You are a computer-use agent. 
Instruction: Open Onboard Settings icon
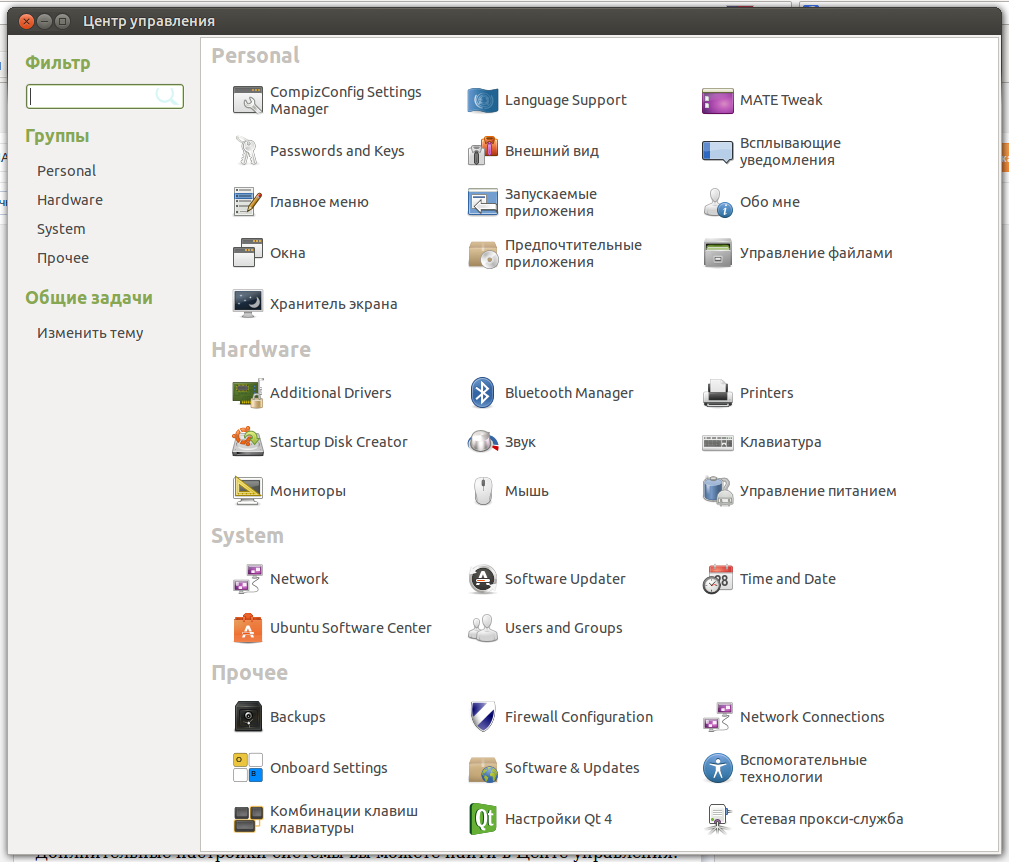[248, 767]
